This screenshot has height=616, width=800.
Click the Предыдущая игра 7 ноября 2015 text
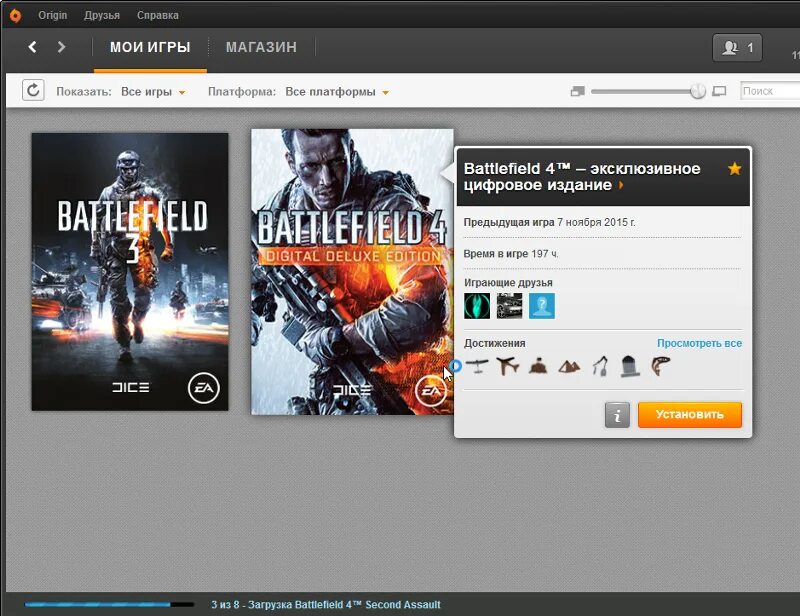549,223
